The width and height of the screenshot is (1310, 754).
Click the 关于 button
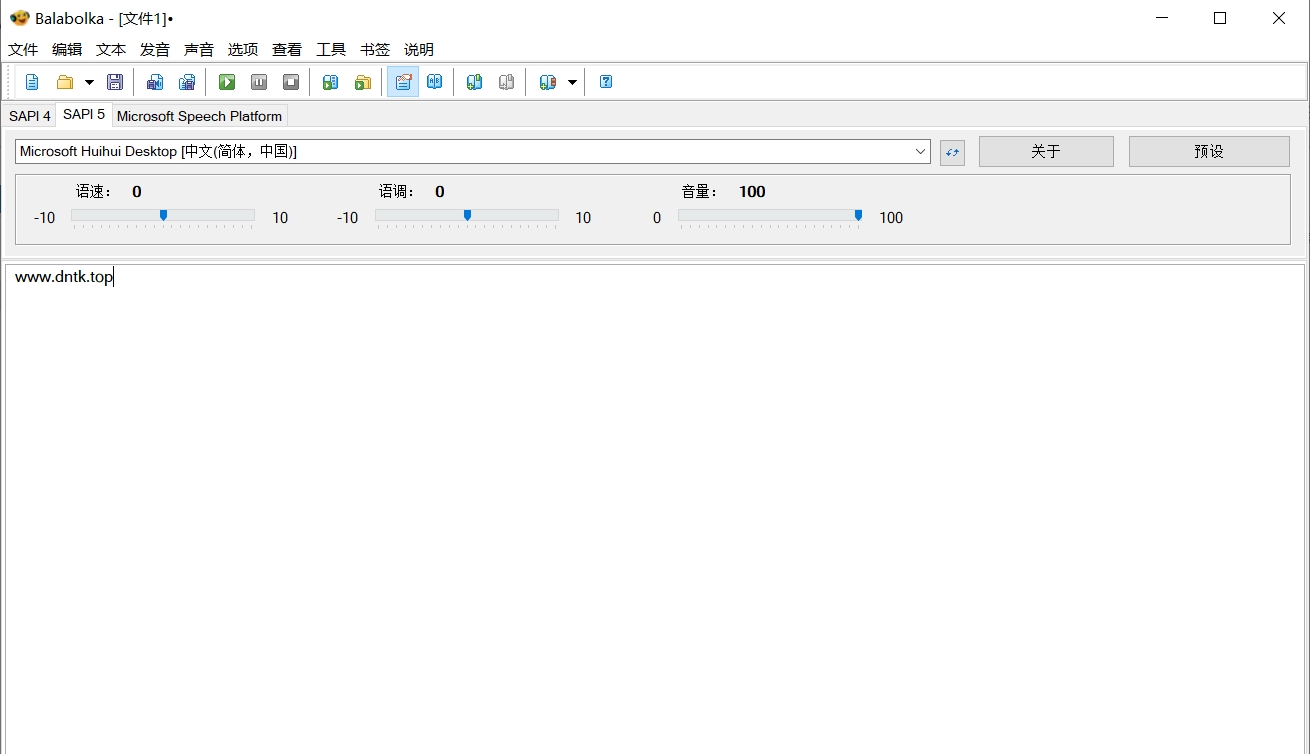point(1046,151)
